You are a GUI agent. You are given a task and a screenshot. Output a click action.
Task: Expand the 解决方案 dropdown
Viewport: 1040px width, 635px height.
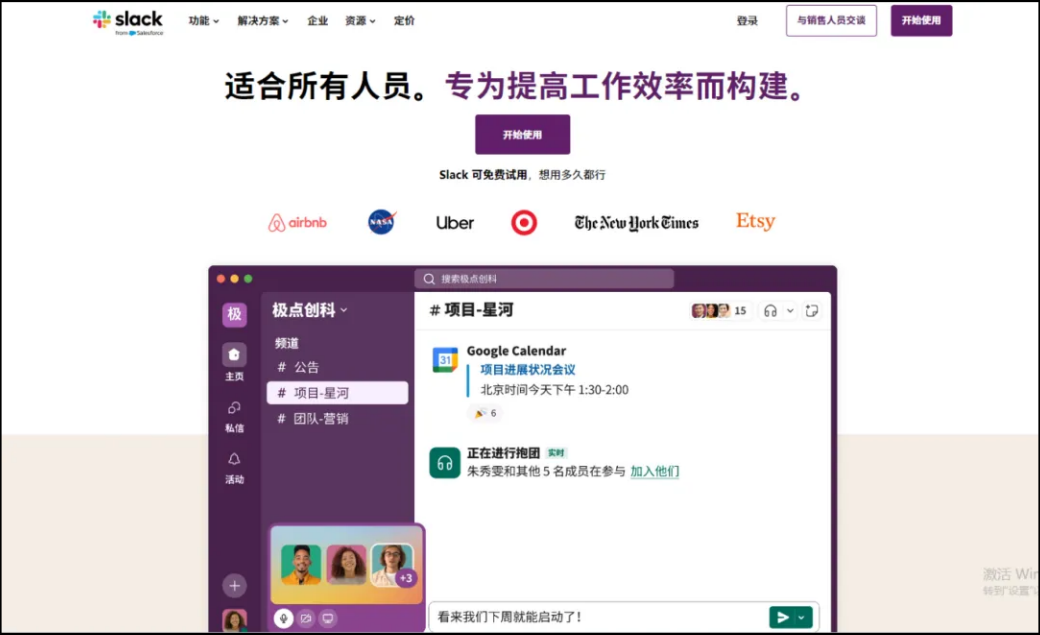pos(263,21)
